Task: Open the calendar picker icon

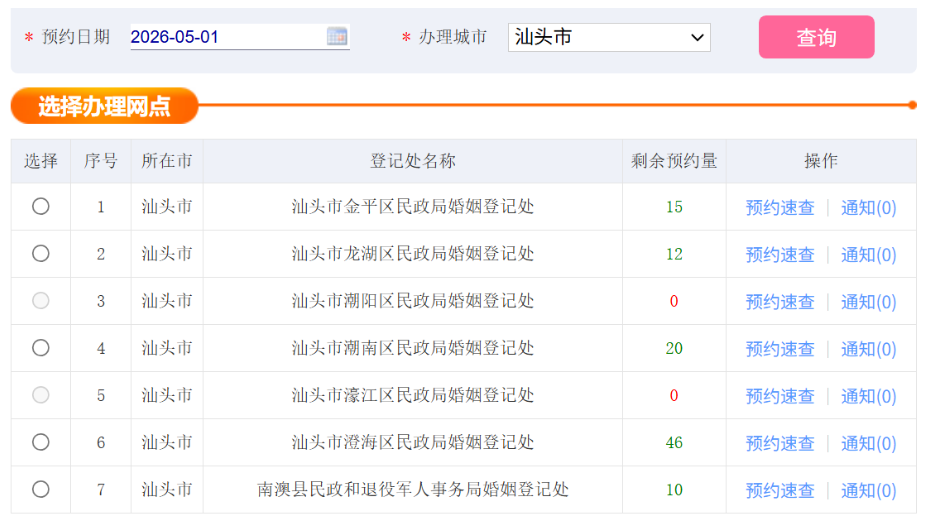Action: tap(337, 36)
